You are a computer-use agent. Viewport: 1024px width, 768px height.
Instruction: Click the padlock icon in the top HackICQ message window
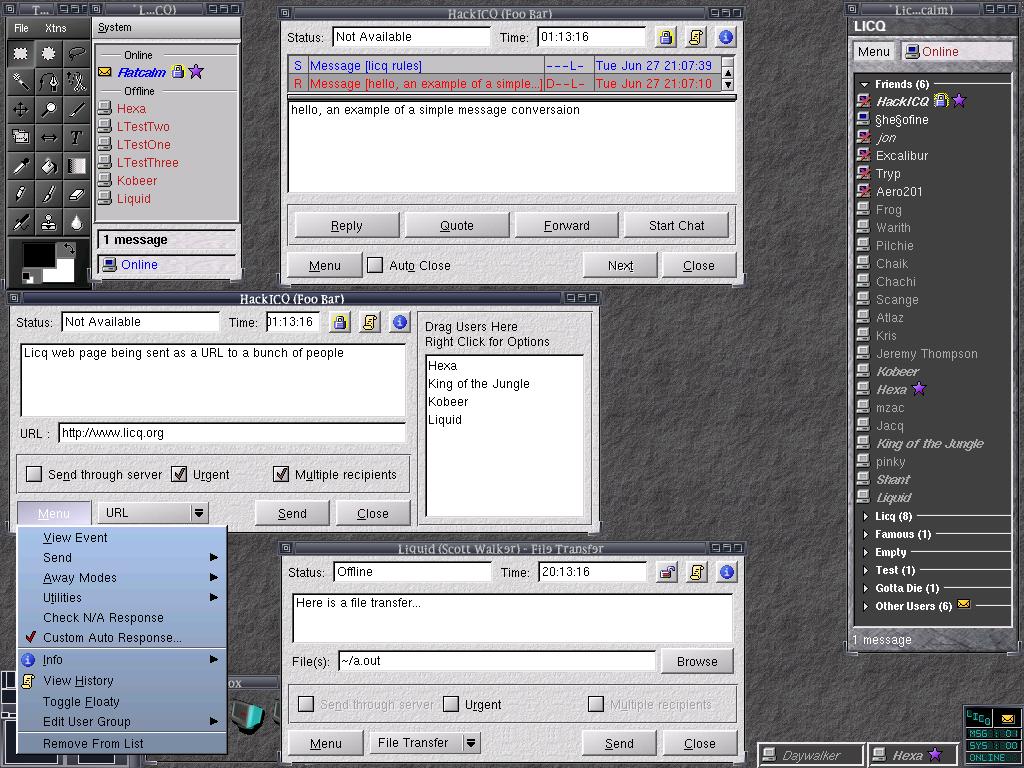coord(665,37)
